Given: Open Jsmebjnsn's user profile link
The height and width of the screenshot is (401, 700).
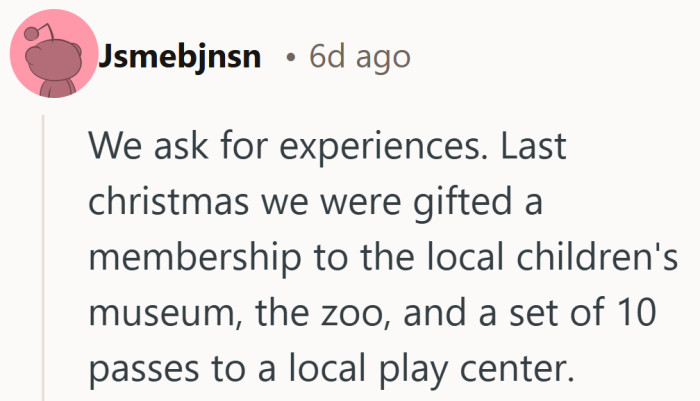Looking at the screenshot, I should (180, 57).
